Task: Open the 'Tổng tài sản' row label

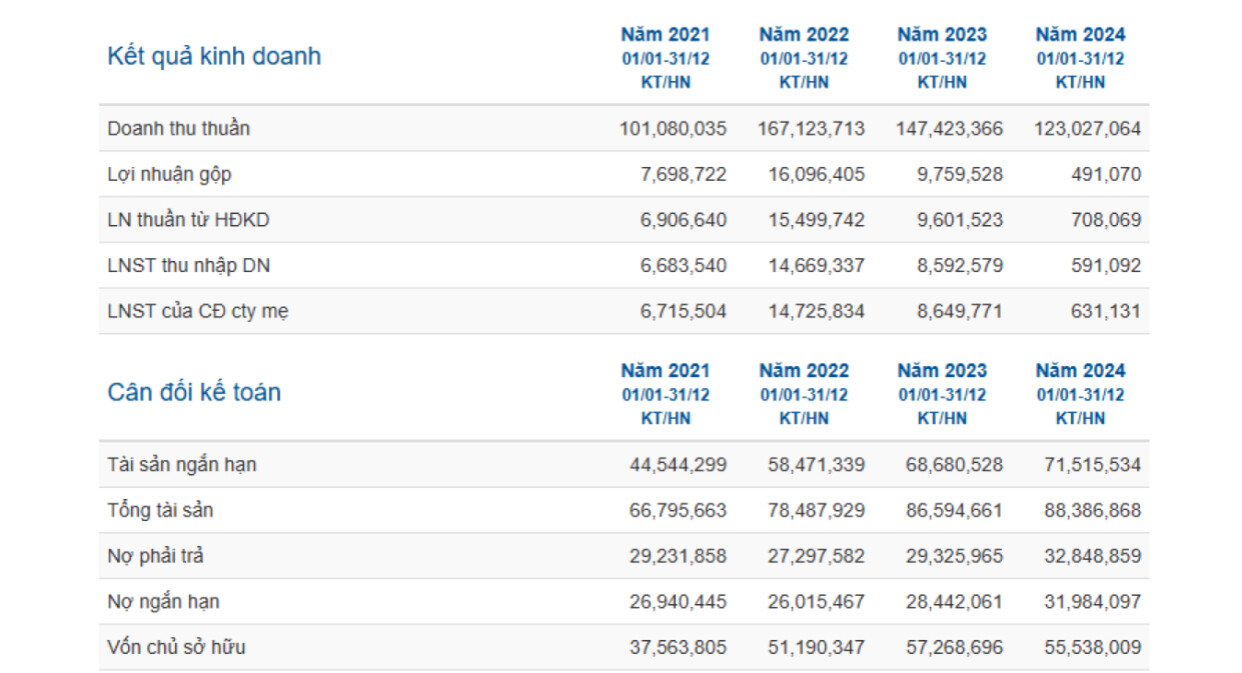Action: pos(160,511)
